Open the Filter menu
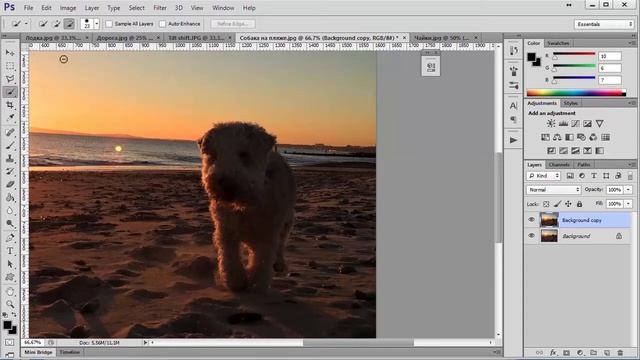640x360 pixels. pos(160,8)
